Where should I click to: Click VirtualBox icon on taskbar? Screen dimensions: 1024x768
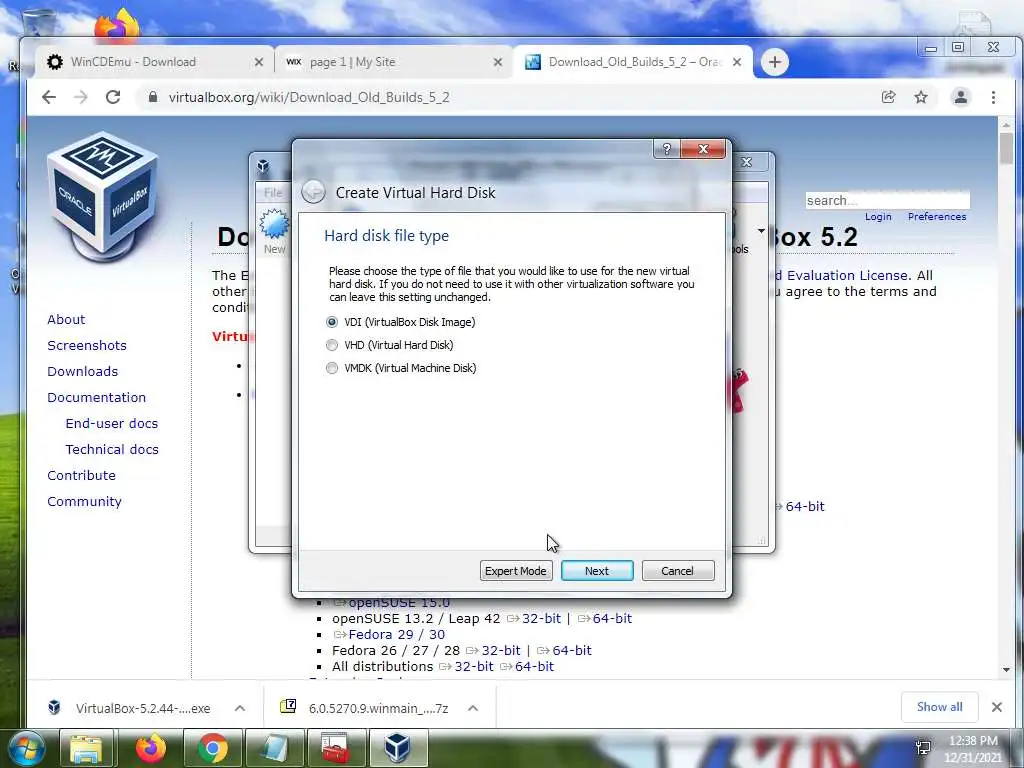[x=397, y=749]
